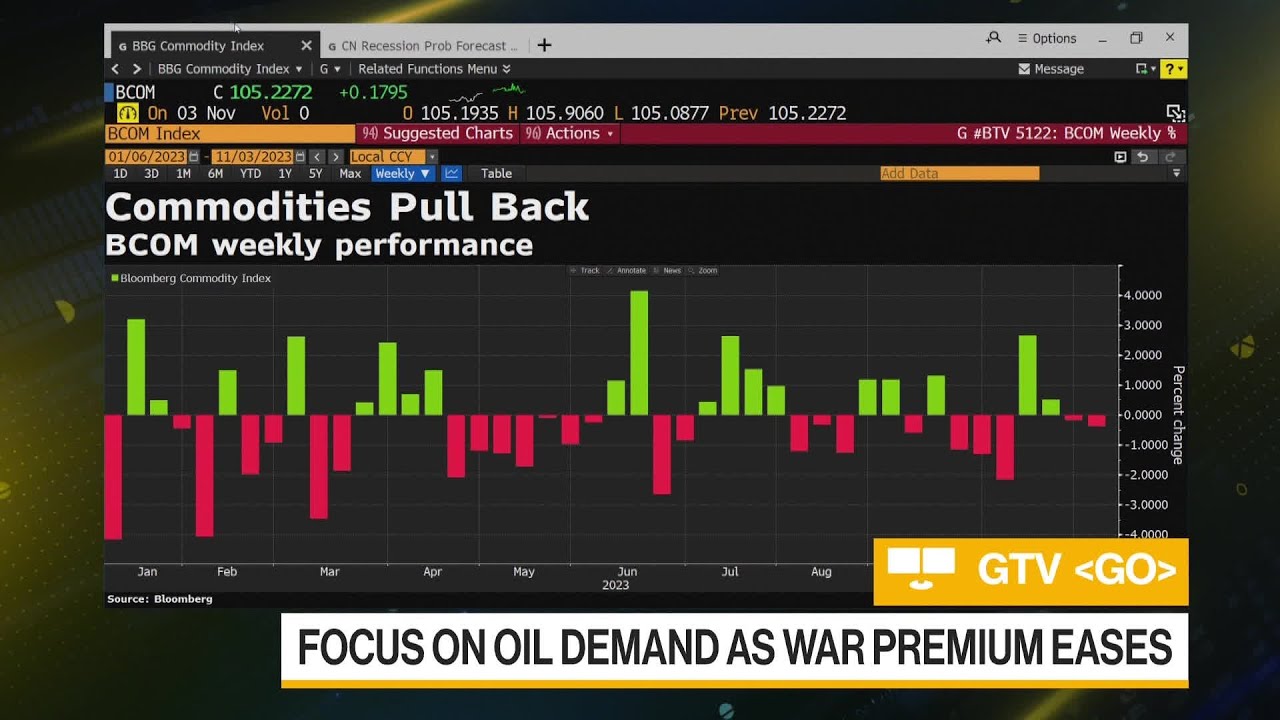Open a new tab with the plus icon
1280x720 pixels.
pos(544,45)
